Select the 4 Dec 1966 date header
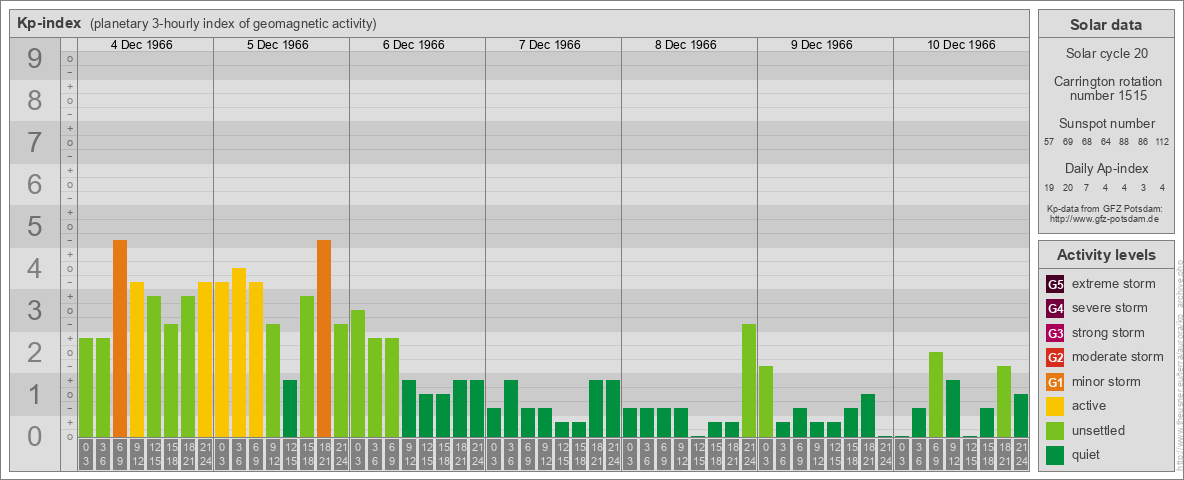The width and height of the screenshot is (1184, 480). (145, 45)
